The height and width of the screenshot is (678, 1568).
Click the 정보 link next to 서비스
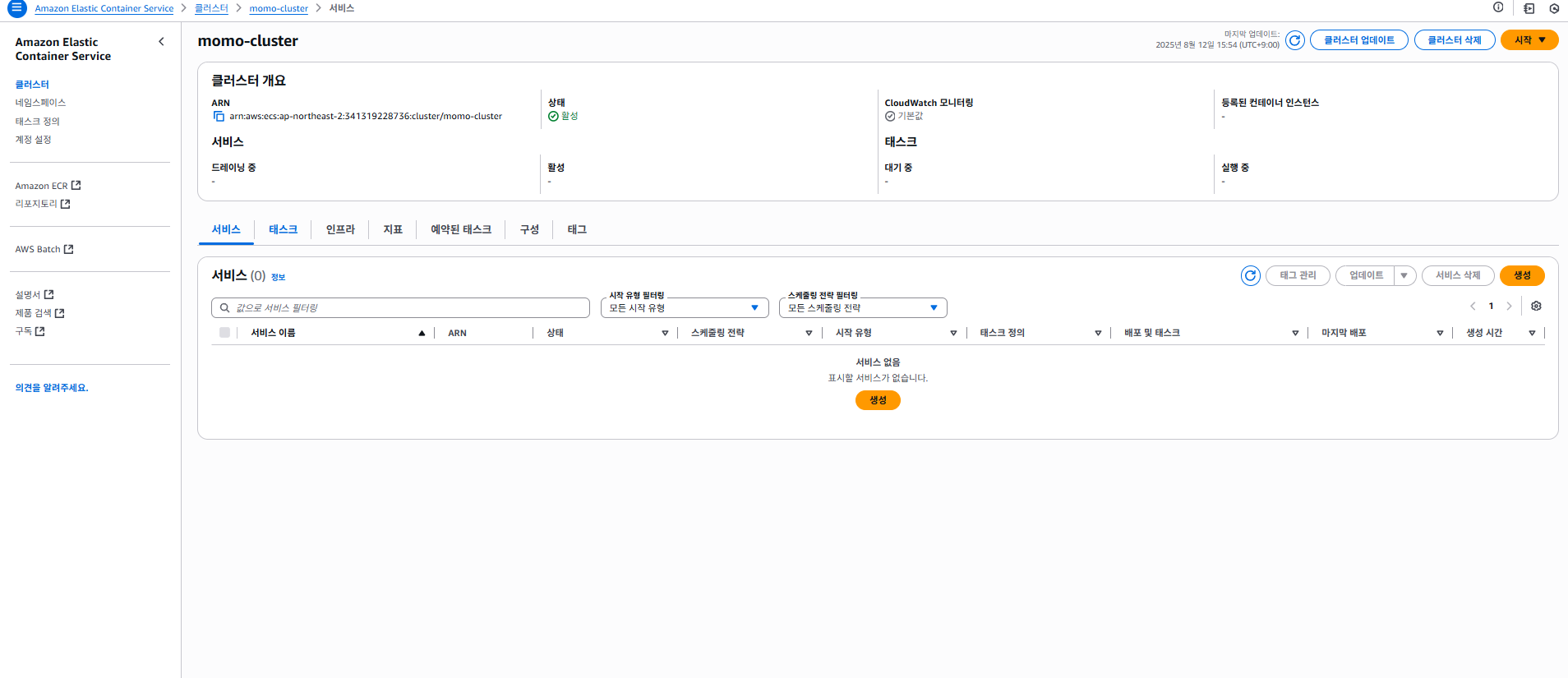pyautogui.click(x=278, y=278)
